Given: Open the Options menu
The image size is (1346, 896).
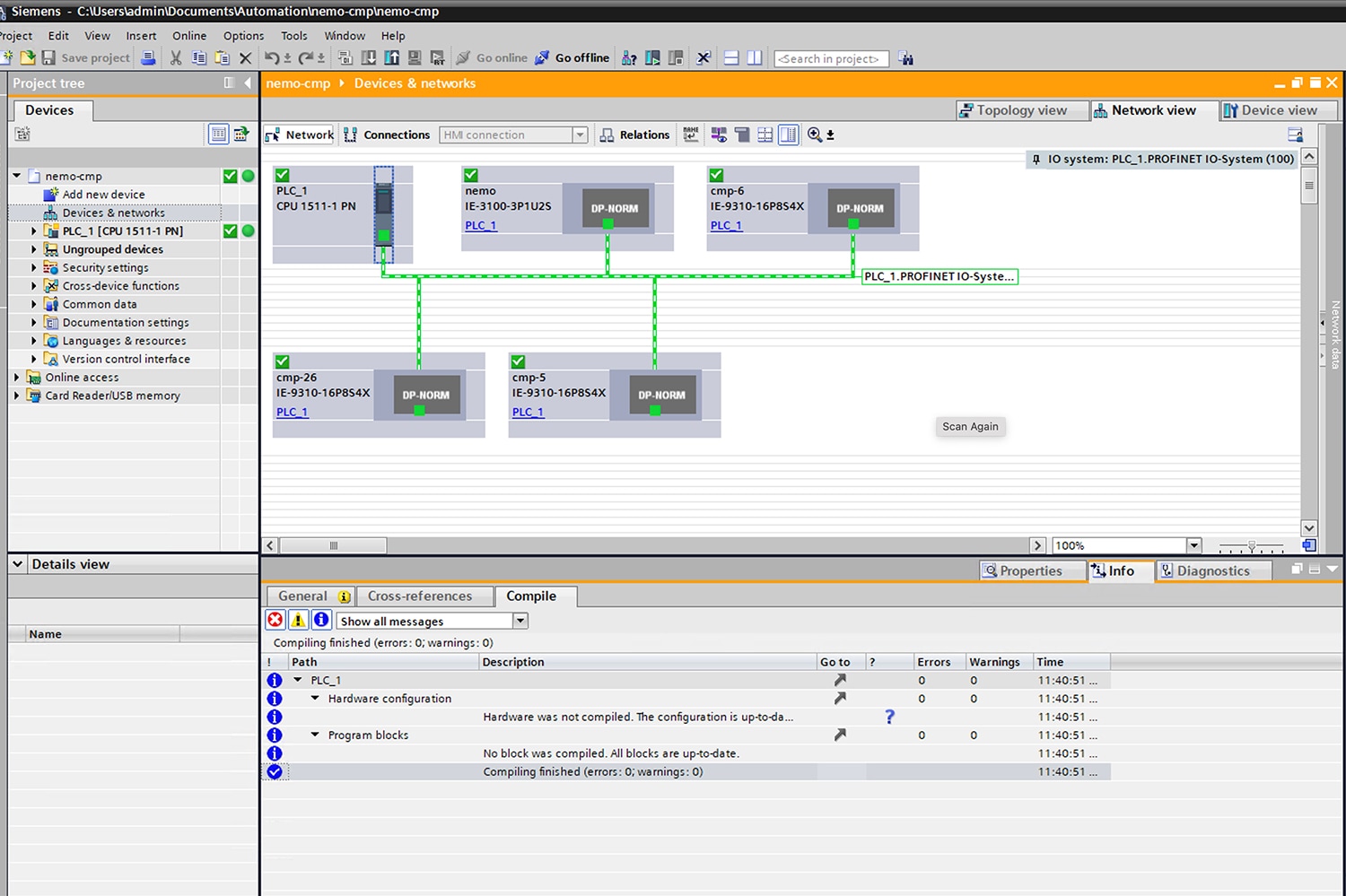Looking at the screenshot, I should 243,36.
